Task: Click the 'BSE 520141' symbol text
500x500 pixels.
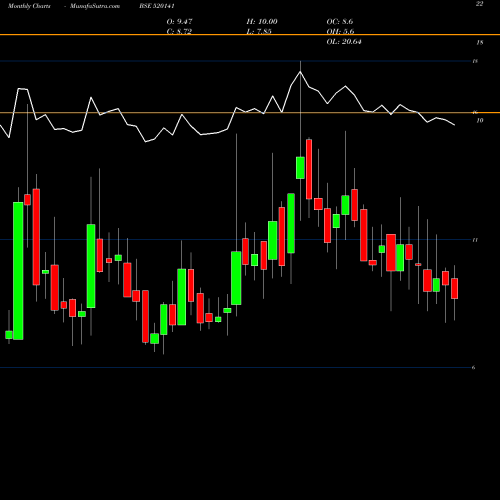Action: click(x=157, y=6)
